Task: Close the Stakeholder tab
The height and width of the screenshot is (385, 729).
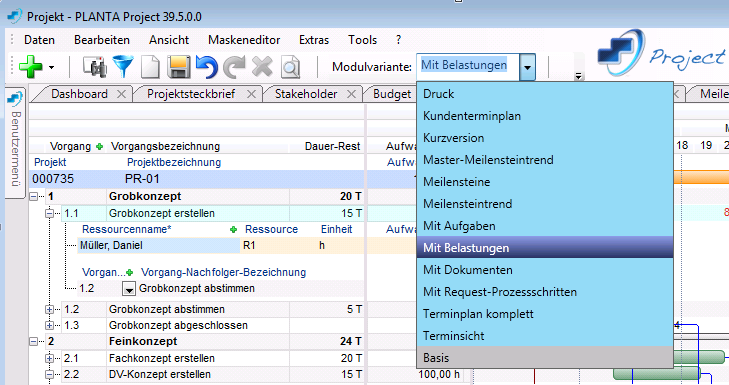Action: [351, 94]
